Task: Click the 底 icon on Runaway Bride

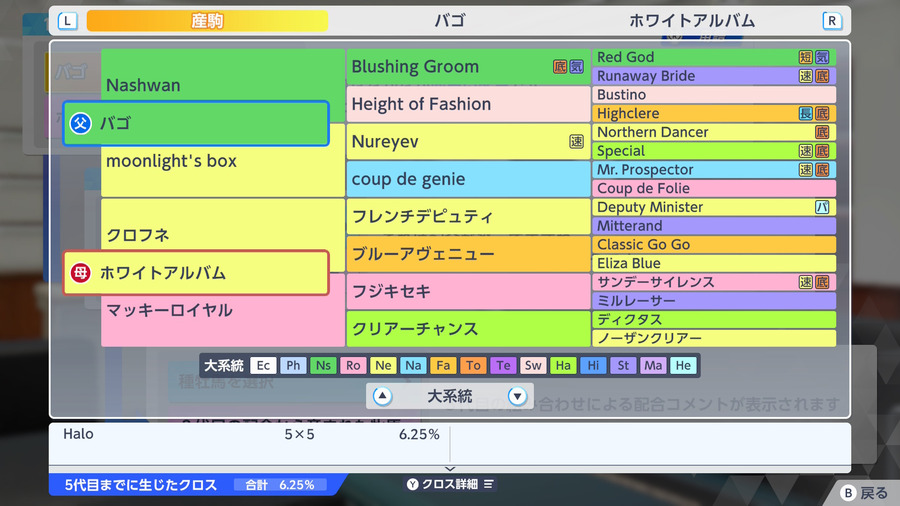Action: 822,76
